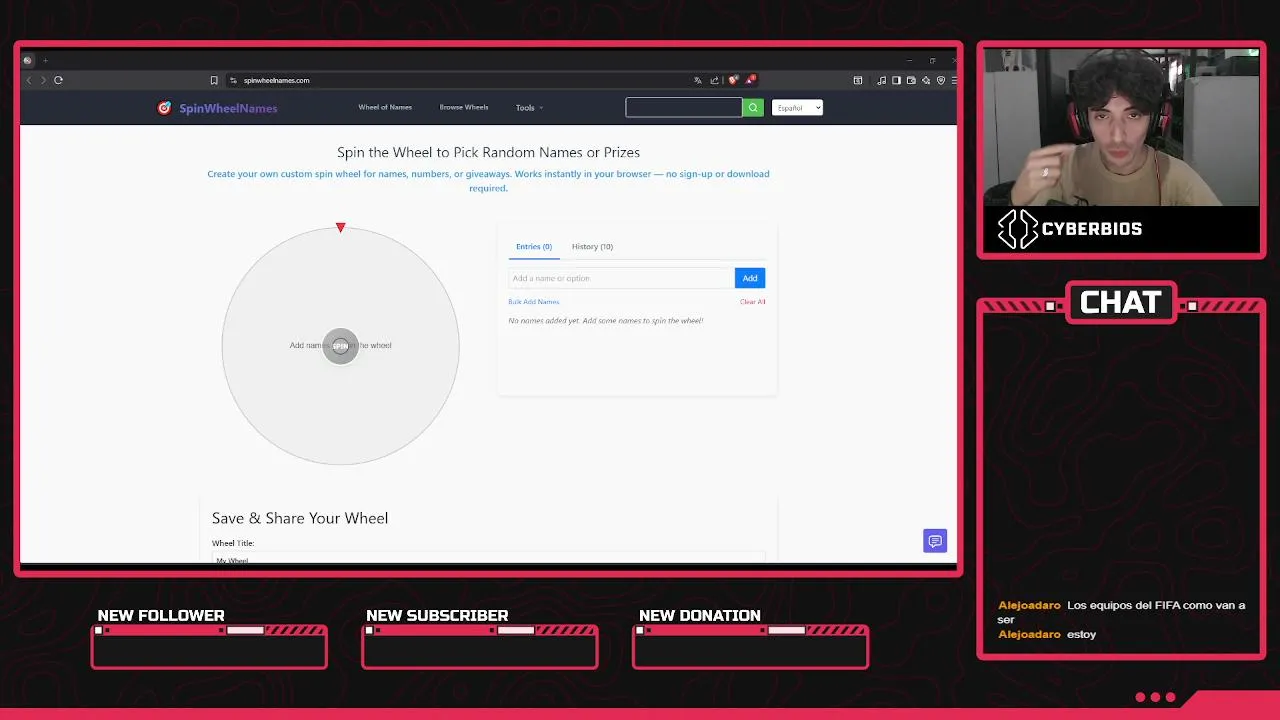Click the share page icon
This screenshot has height=720, width=1280.
click(x=714, y=80)
